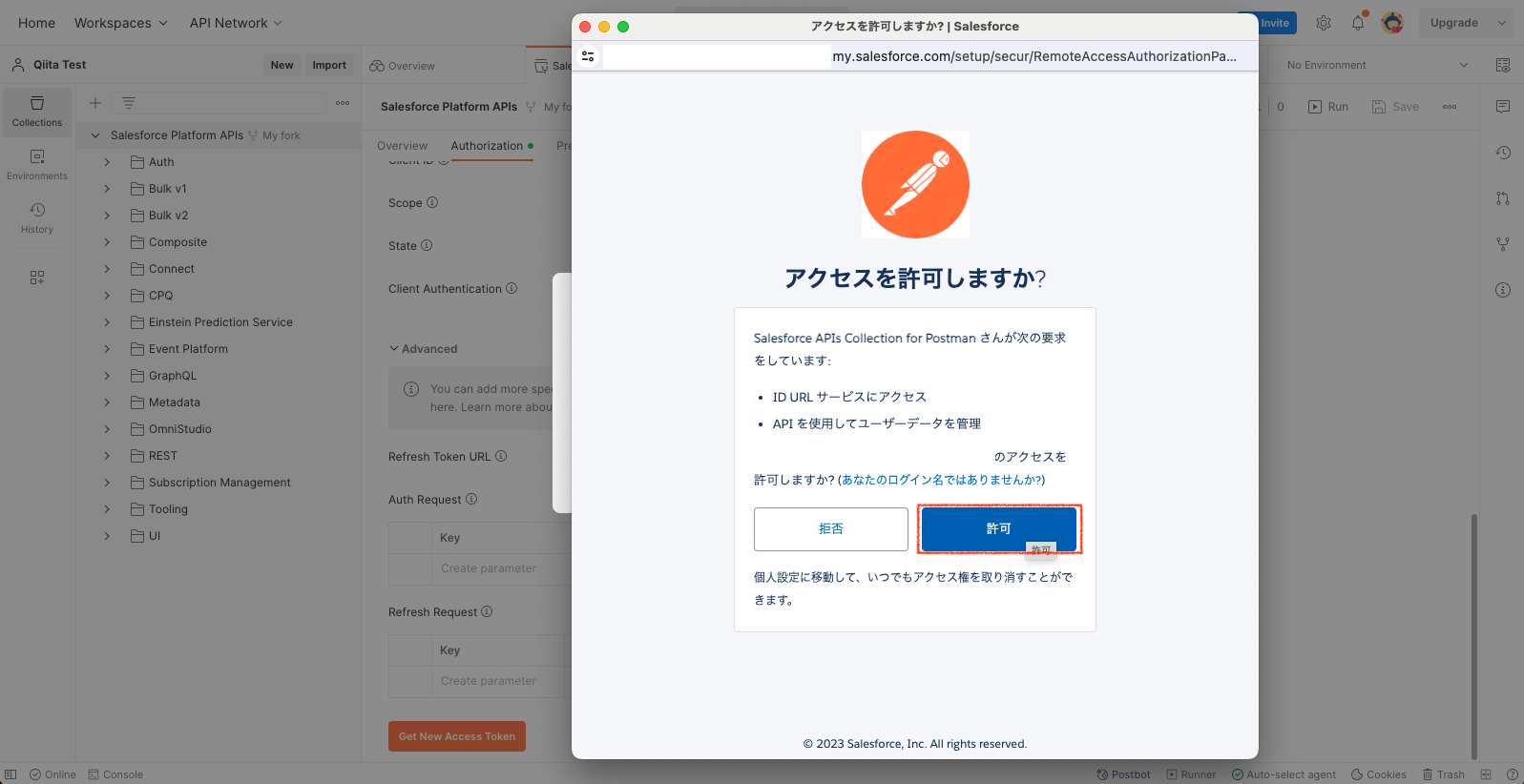Click the Get New Access Token button
The image size is (1524, 784).
click(x=457, y=736)
